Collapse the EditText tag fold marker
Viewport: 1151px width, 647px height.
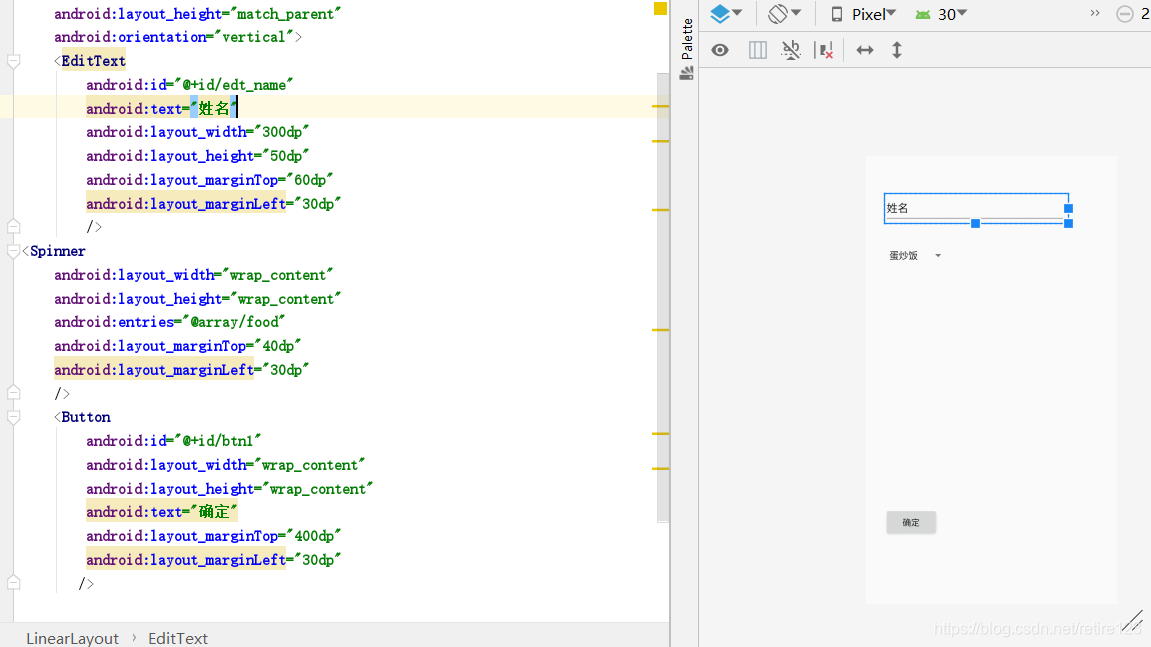click(x=13, y=61)
